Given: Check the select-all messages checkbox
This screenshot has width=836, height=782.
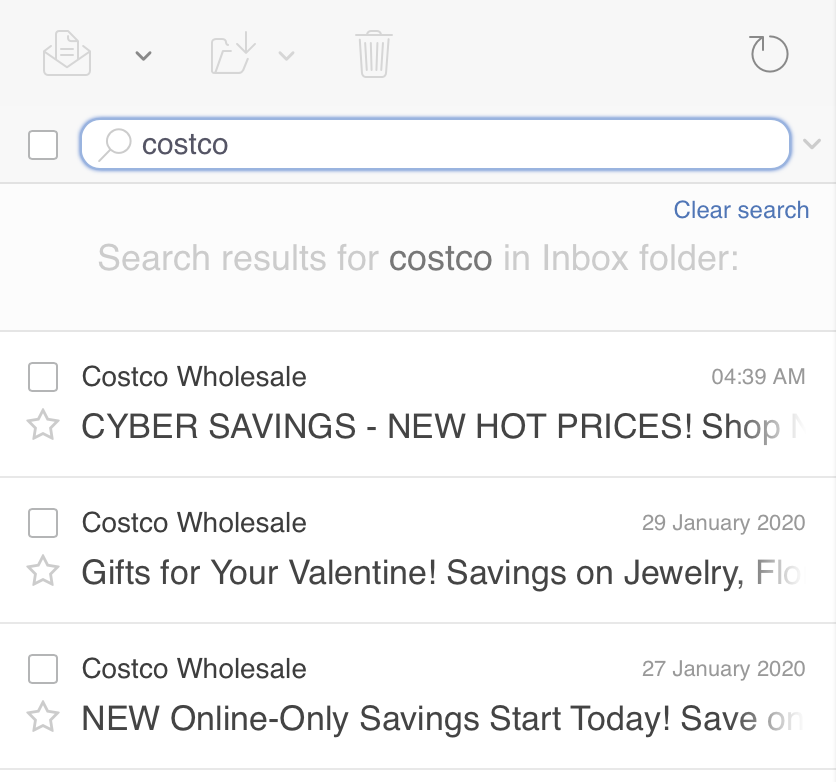Looking at the screenshot, I should [43, 144].
